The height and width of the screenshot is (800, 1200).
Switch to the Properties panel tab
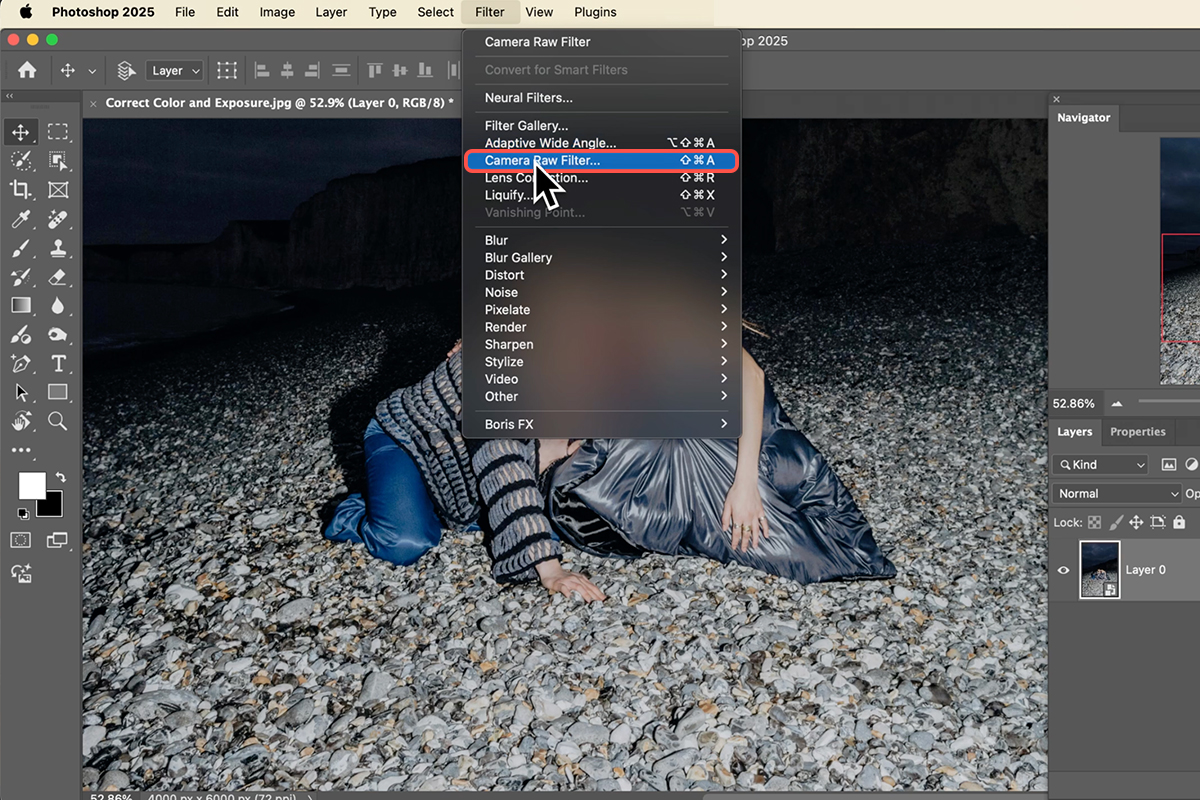point(1138,432)
